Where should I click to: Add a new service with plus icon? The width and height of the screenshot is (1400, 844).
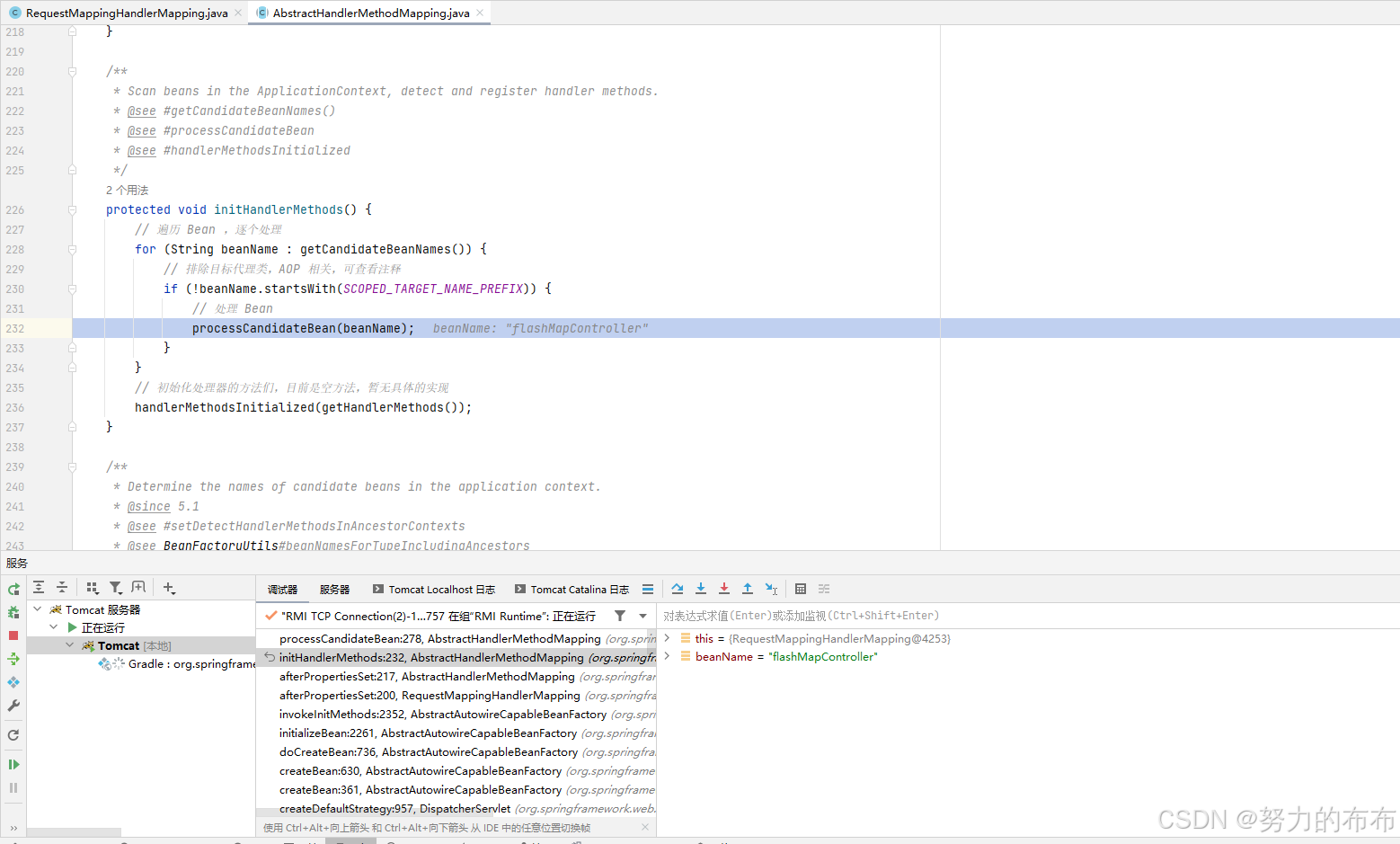[169, 588]
